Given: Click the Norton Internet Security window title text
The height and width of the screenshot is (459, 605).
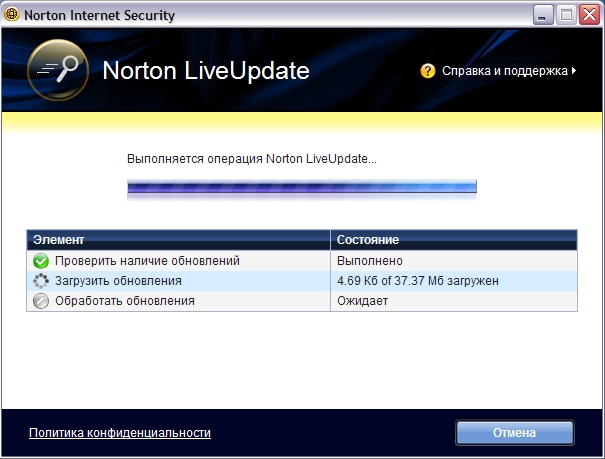Looking at the screenshot, I should point(99,15).
